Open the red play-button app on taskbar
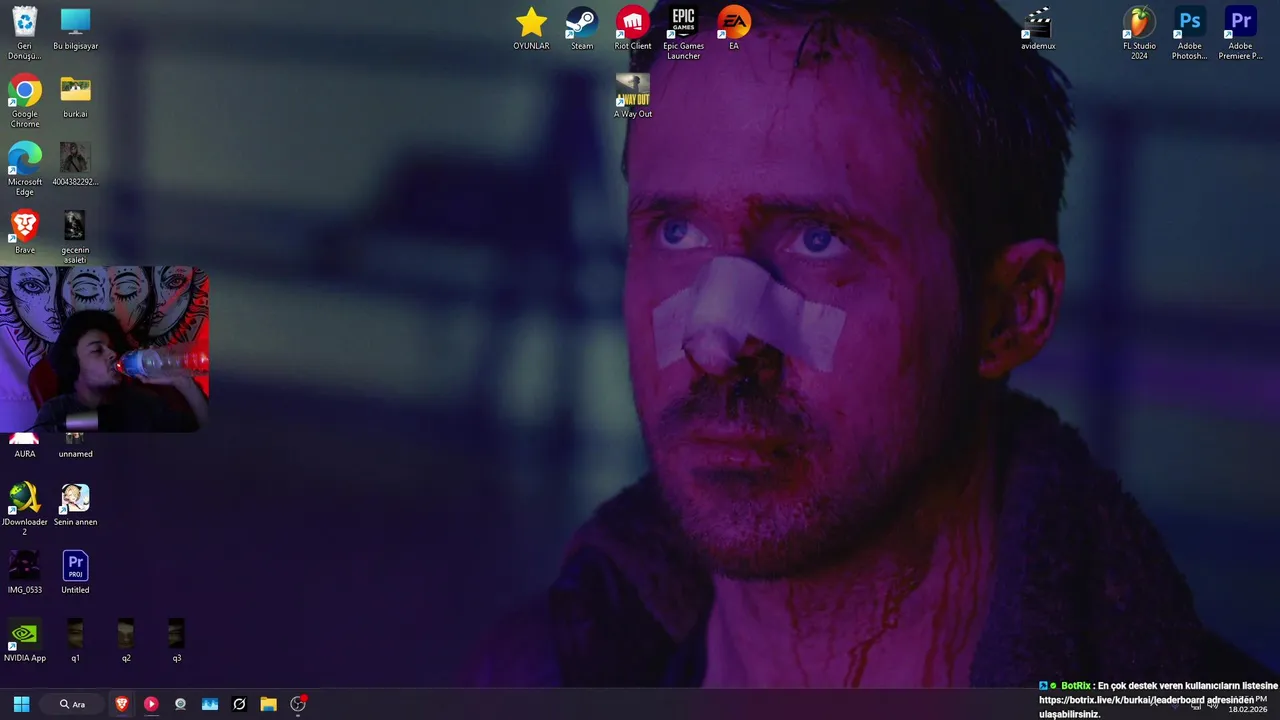Screen dimensions: 1280x720 point(151,704)
